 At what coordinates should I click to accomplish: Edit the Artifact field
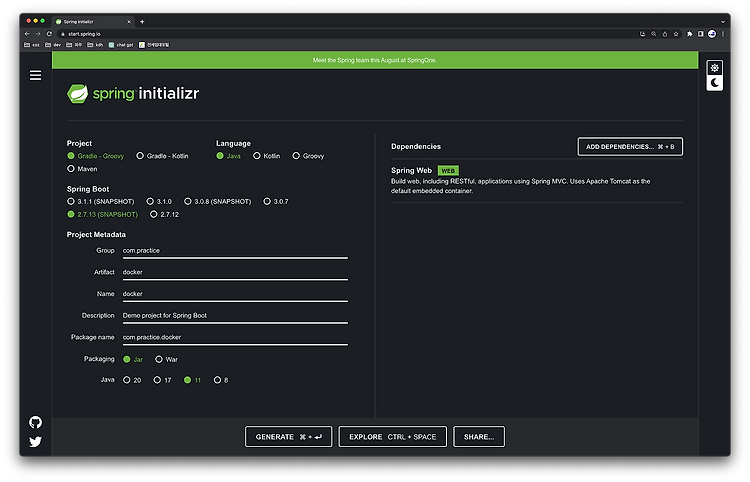point(235,273)
